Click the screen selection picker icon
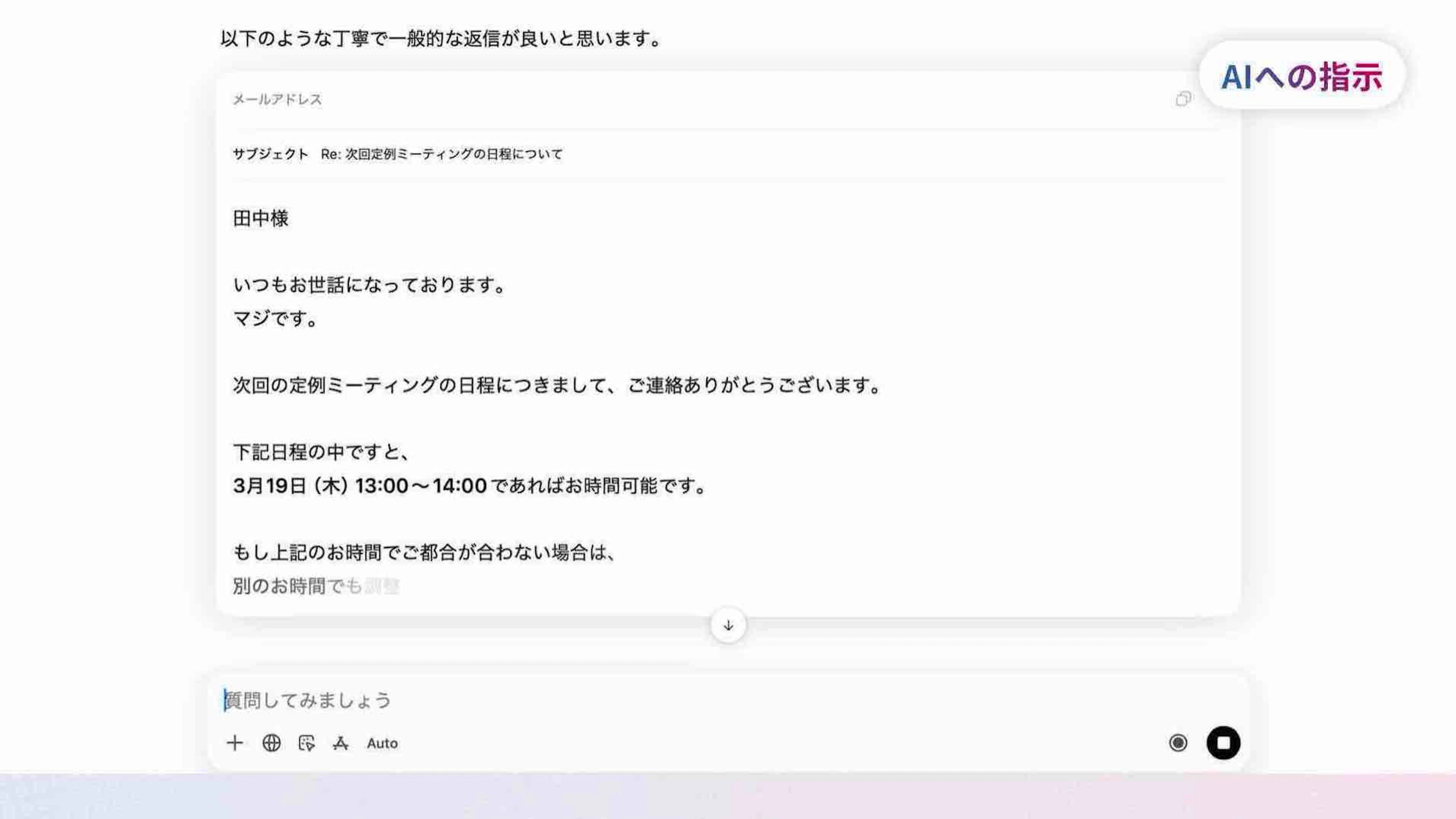The height and width of the screenshot is (819, 1456). pos(306,743)
